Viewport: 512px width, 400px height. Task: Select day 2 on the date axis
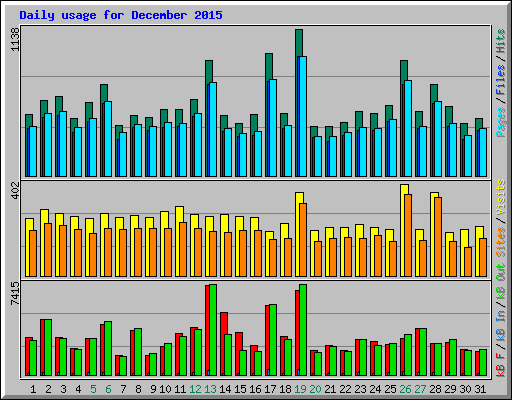(x=48, y=389)
